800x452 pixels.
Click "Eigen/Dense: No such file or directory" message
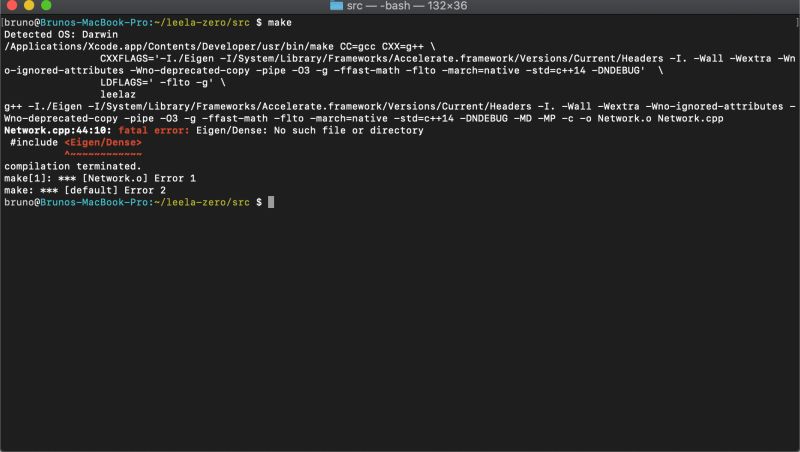pos(310,131)
